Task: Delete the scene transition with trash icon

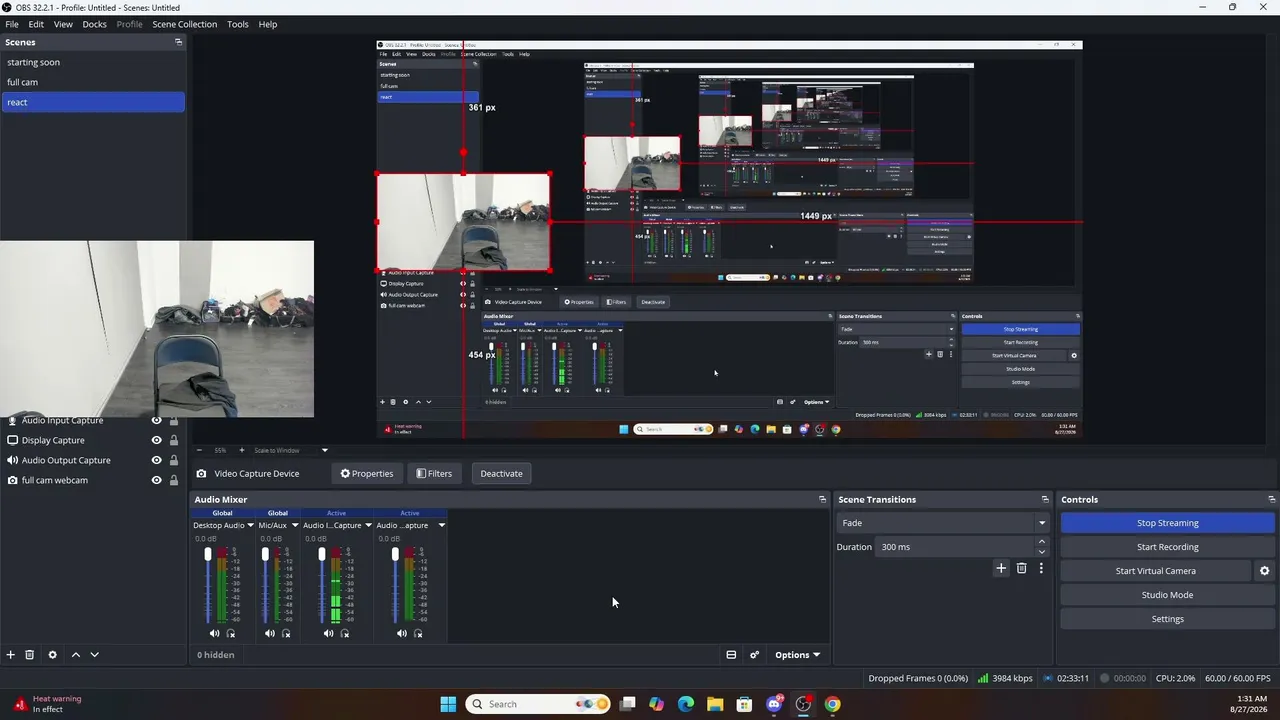Action: pos(1021,568)
